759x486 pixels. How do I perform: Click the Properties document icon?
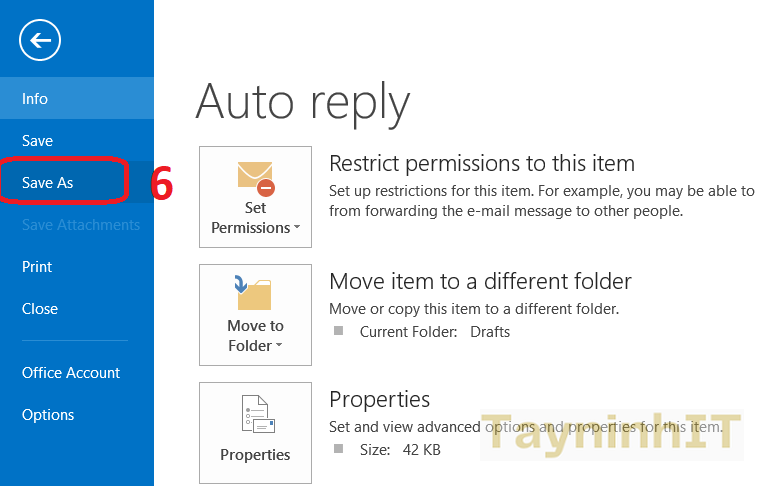tap(256, 414)
